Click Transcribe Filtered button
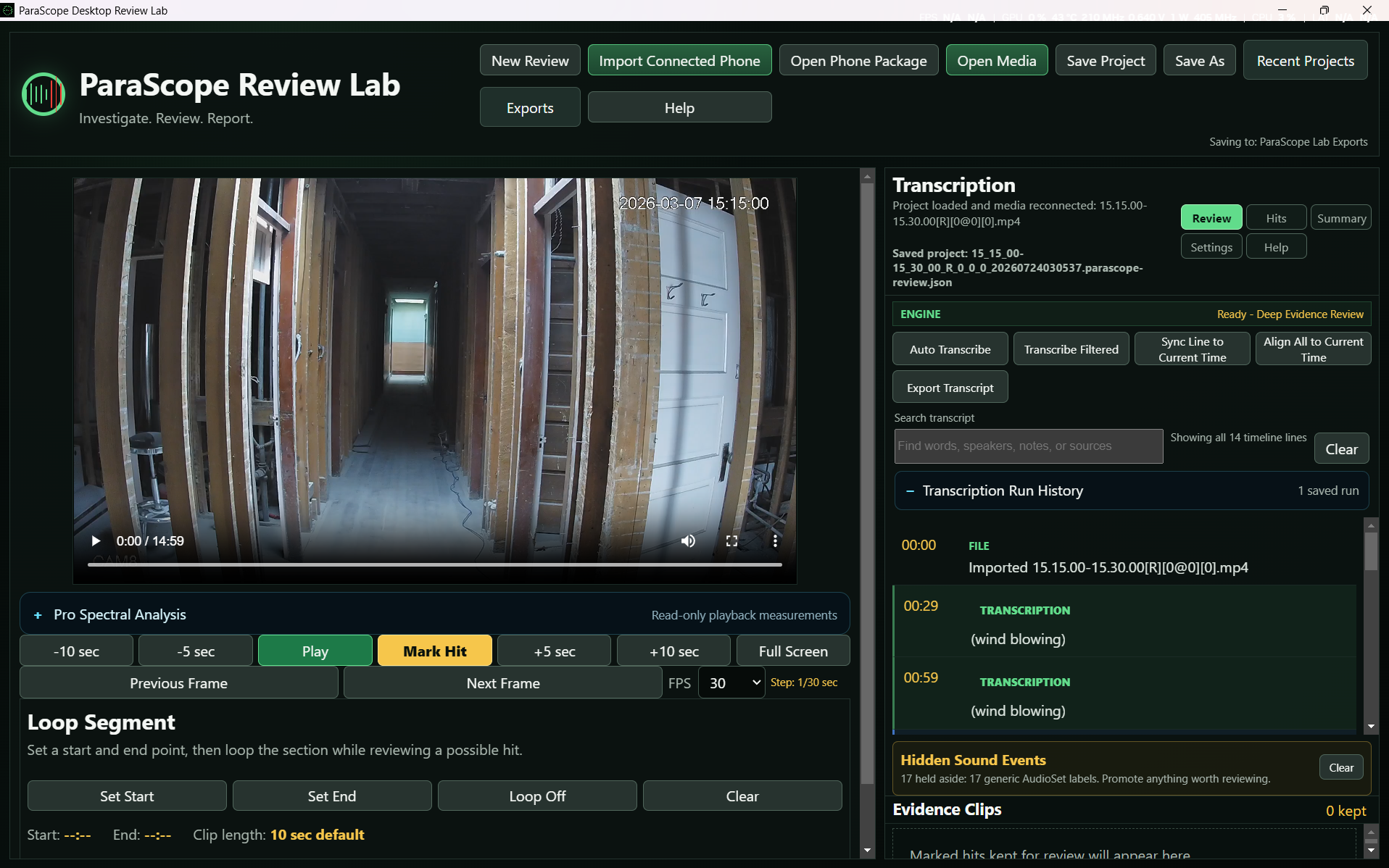This screenshot has height=868, width=1389. point(1071,349)
